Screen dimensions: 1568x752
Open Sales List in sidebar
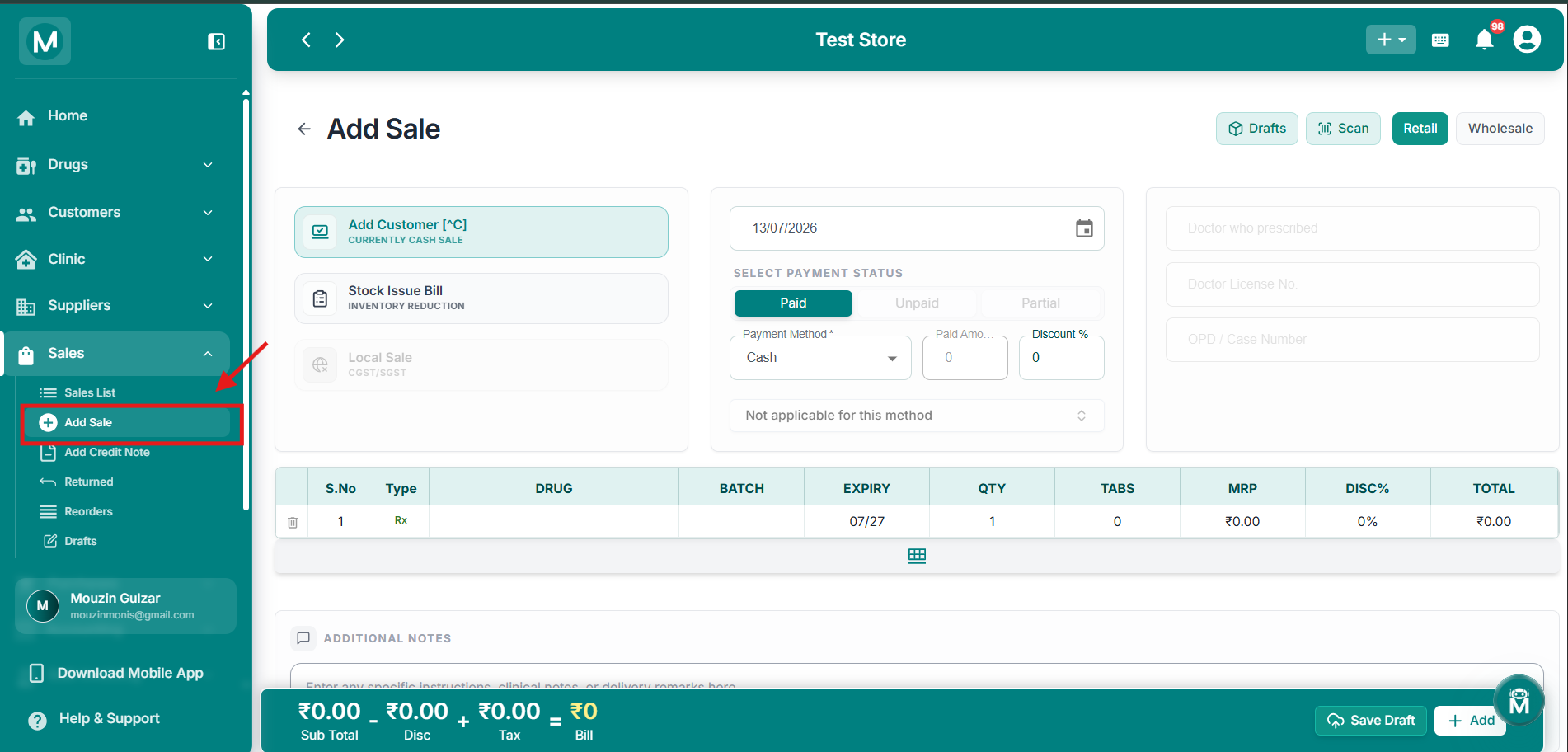[x=90, y=393]
